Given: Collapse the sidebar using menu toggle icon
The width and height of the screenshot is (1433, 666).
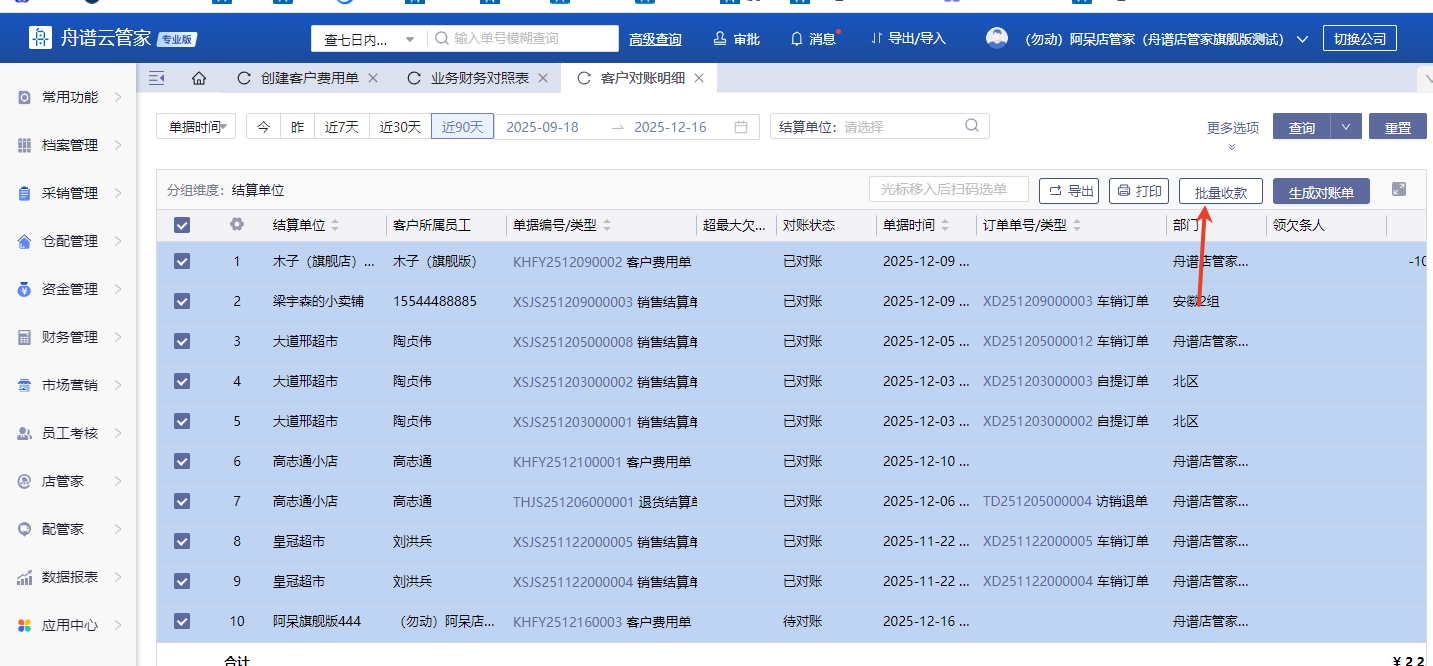Looking at the screenshot, I should [156, 78].
